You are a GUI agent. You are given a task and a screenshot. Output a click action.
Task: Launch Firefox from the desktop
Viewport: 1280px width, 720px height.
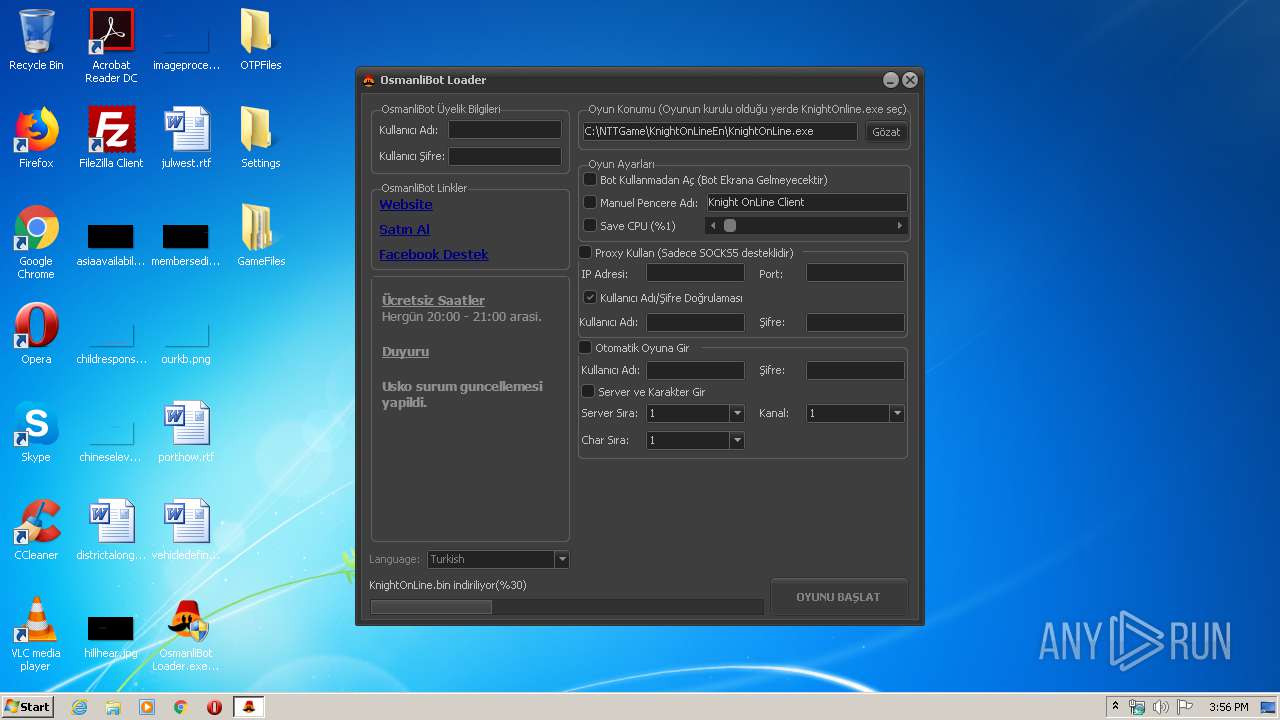click(x=36, y=138)
